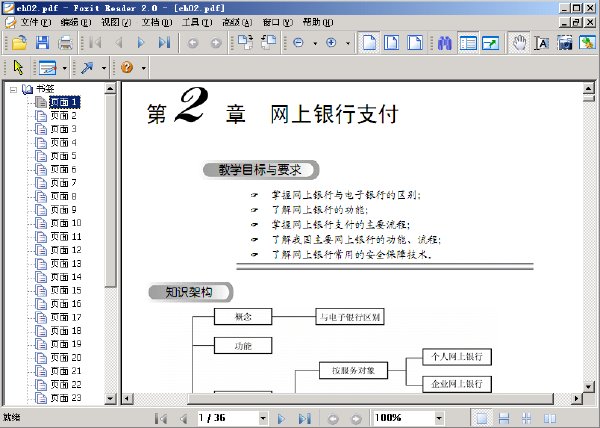The width and height of the screenshot is (600, 428).
Task: Open search with the binoculars icon
Action: pyautogui.click(x=445, y=43)
